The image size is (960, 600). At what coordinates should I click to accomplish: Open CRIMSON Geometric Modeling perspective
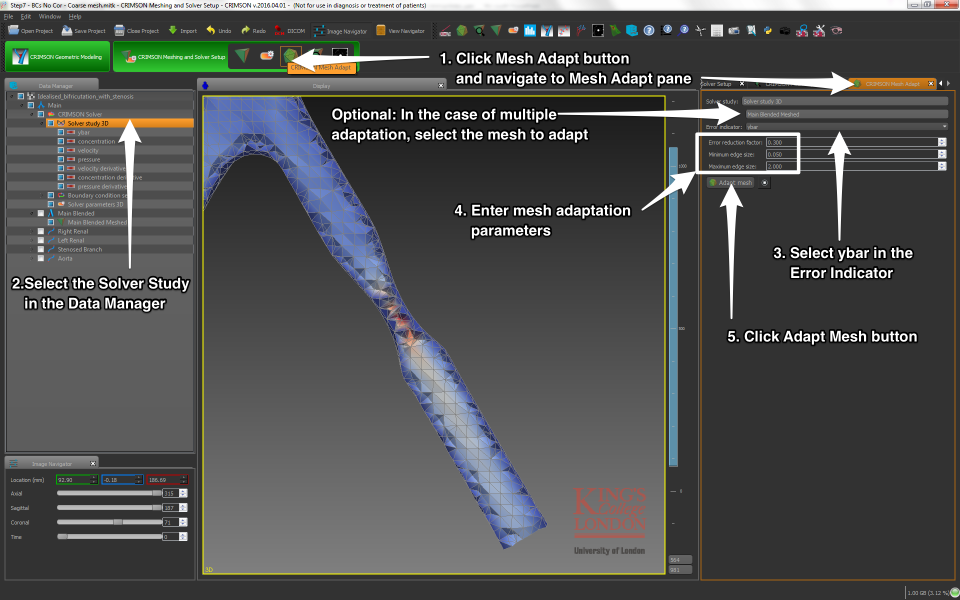pyautogui.click(x=55, y=57)
